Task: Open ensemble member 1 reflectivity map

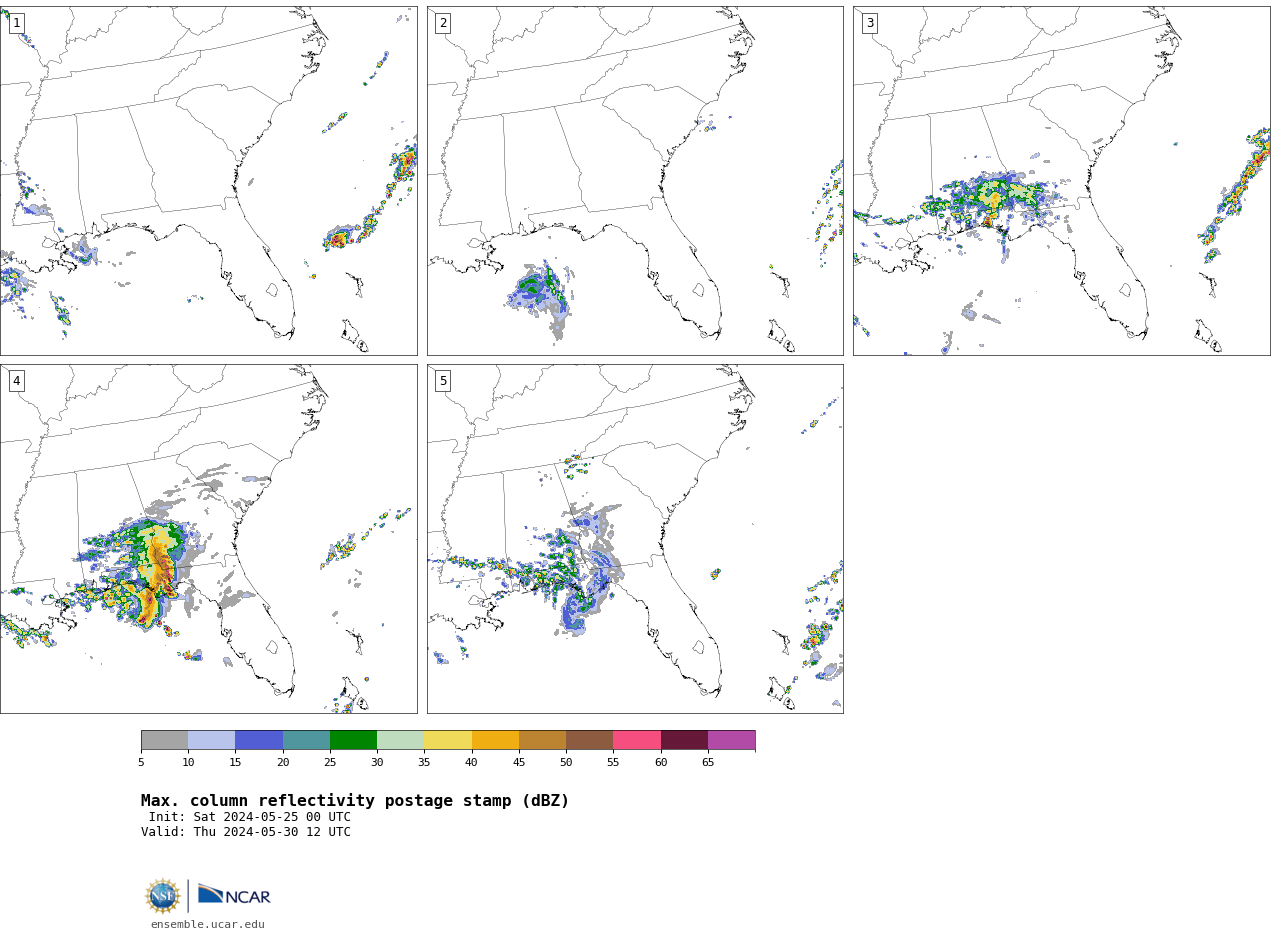Action: (208, 181)
